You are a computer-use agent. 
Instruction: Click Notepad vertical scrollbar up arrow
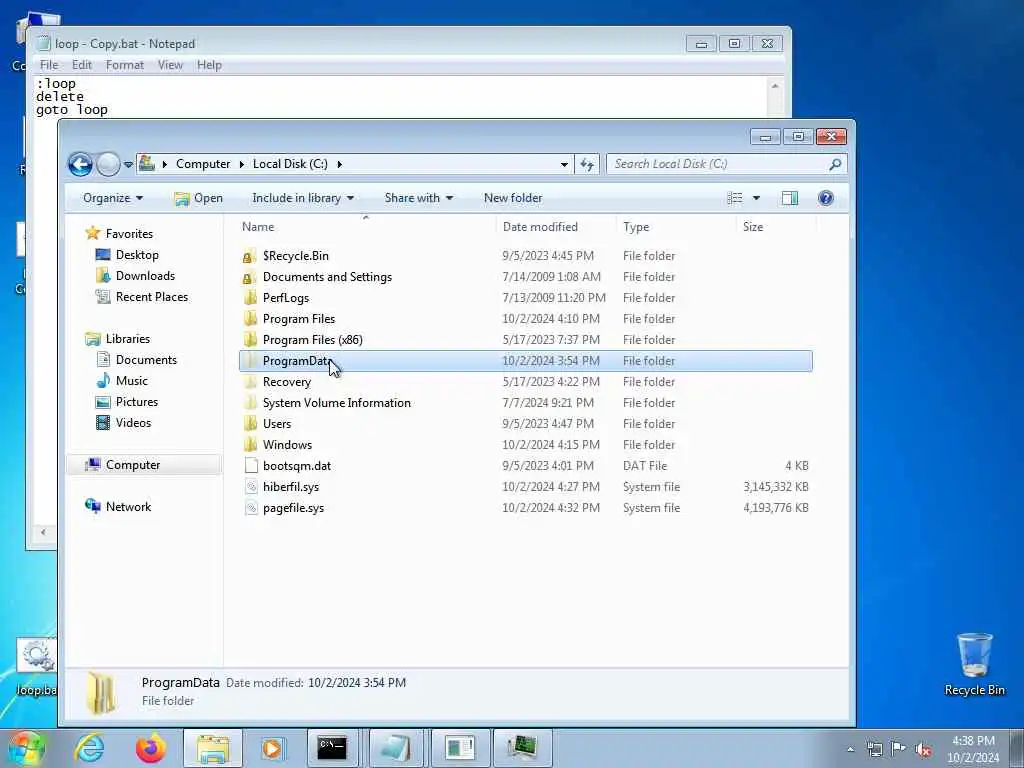click(775, 86)
